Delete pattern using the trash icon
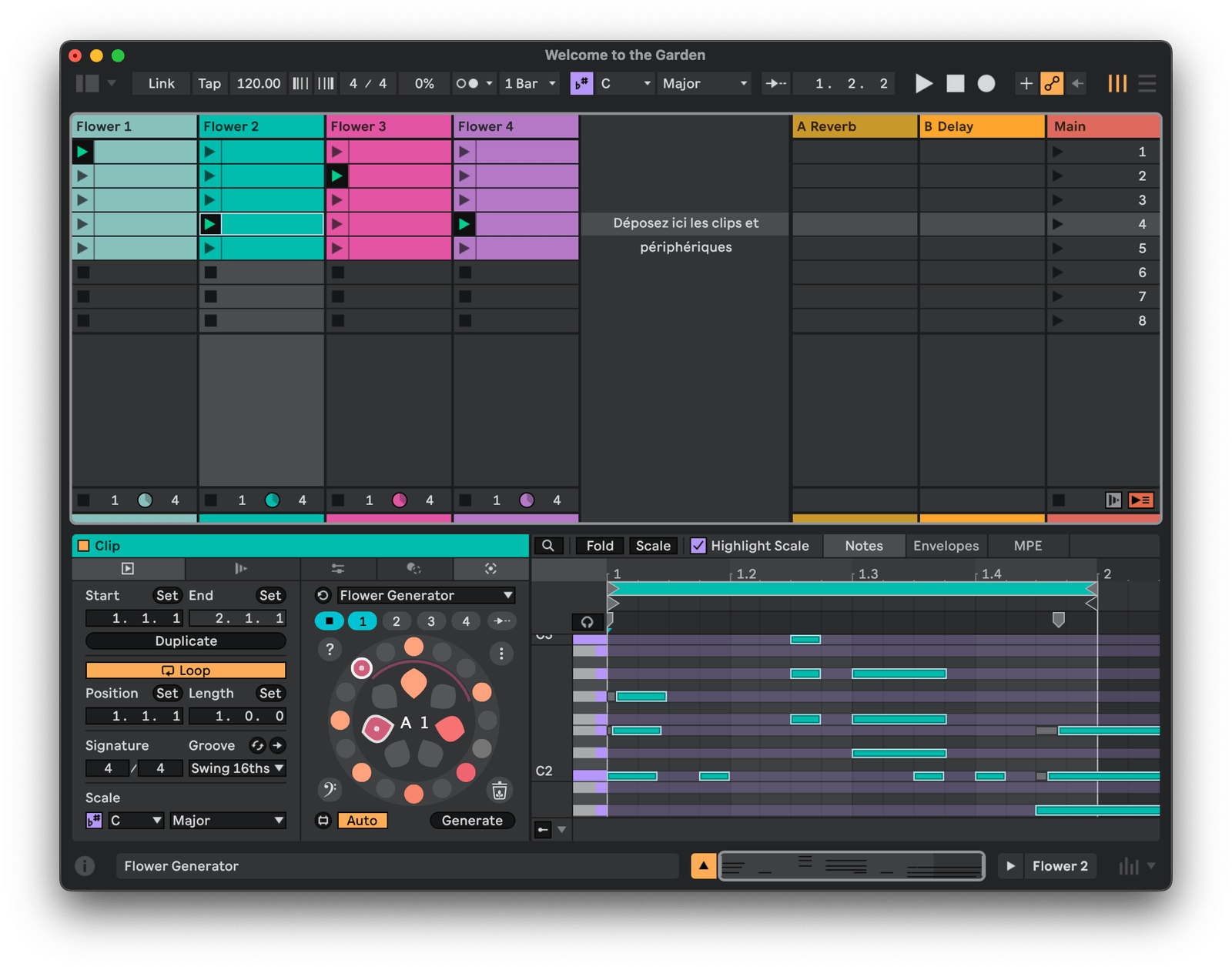This screenshot has height=970, width=1232. click(500, 791)
